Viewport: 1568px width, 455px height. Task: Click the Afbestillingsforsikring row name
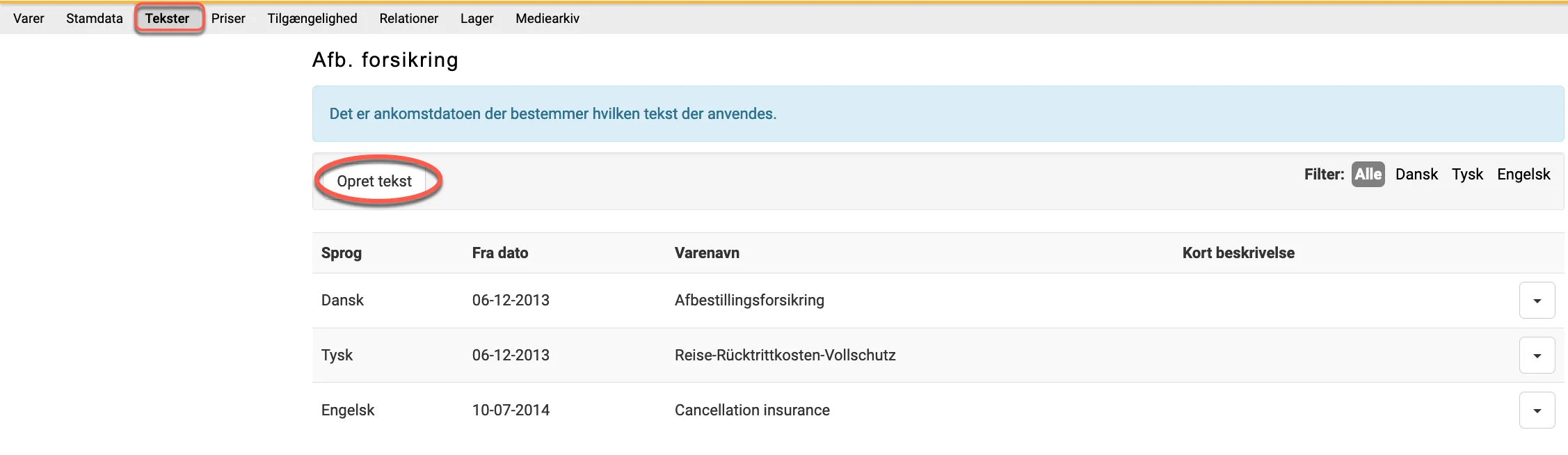point(749,301)
